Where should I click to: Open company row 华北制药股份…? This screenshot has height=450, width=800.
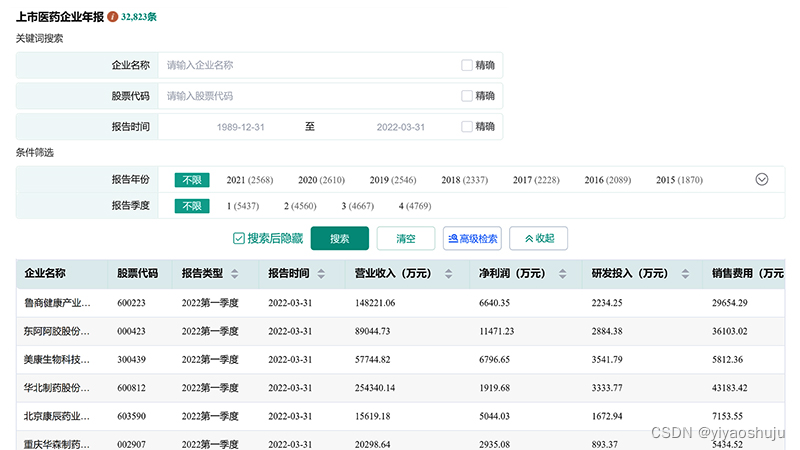(57, 388)
